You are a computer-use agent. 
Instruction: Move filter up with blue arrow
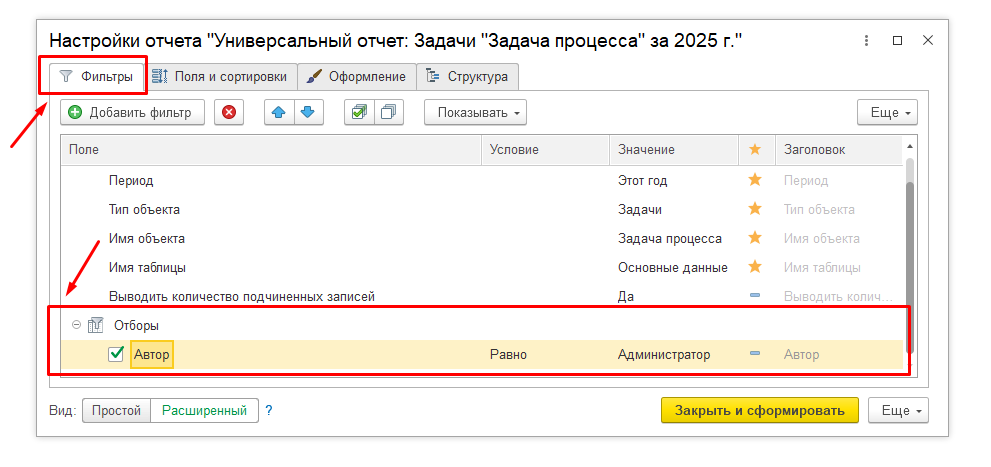point(279,112)
